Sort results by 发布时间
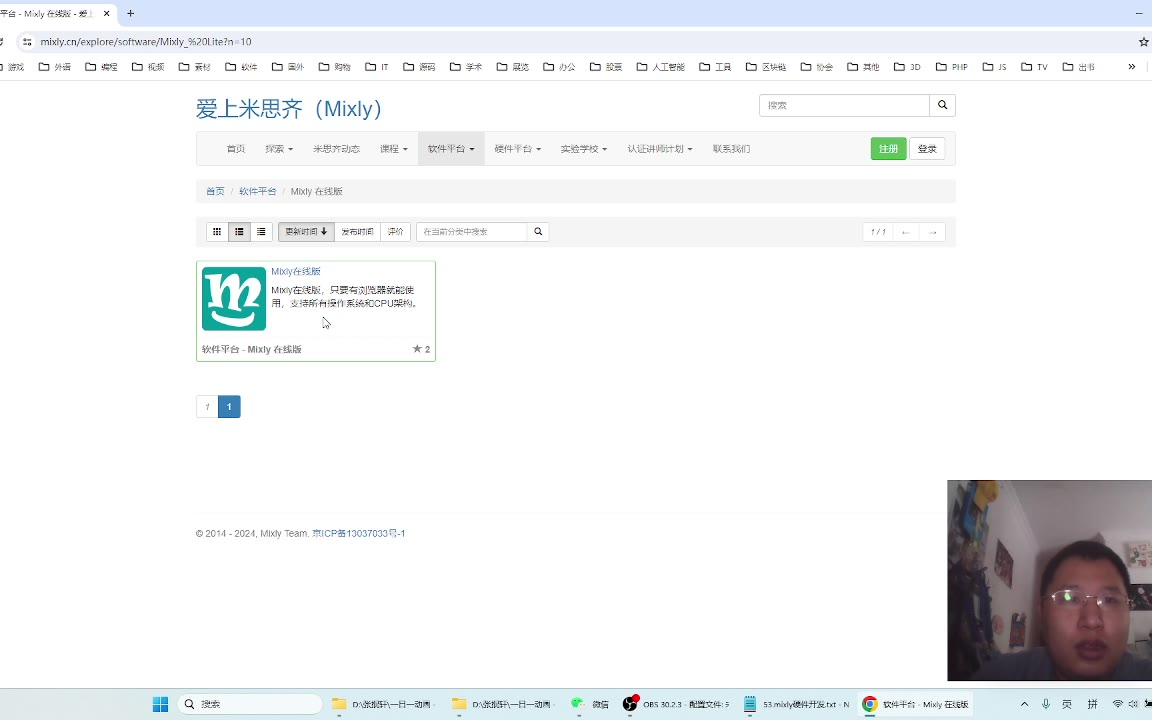 pos(358,231)
